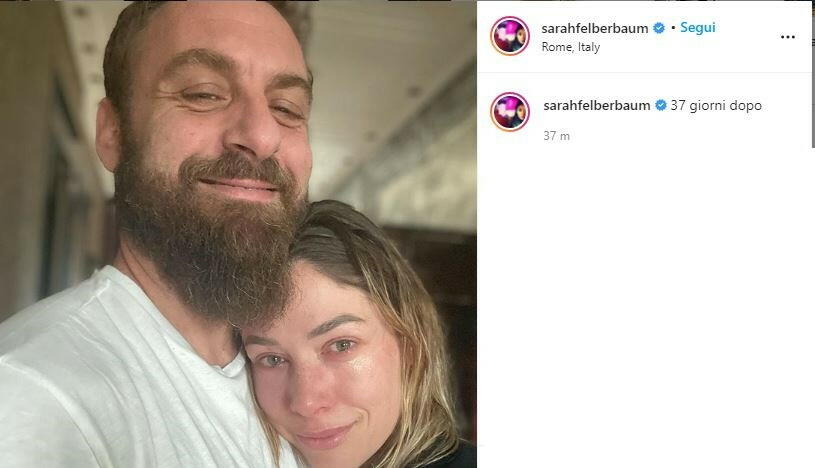Image resolution: width=815 pixels, height=468 pixels.
Task: Click the avatar next to the caption
Action: point(510,112)
